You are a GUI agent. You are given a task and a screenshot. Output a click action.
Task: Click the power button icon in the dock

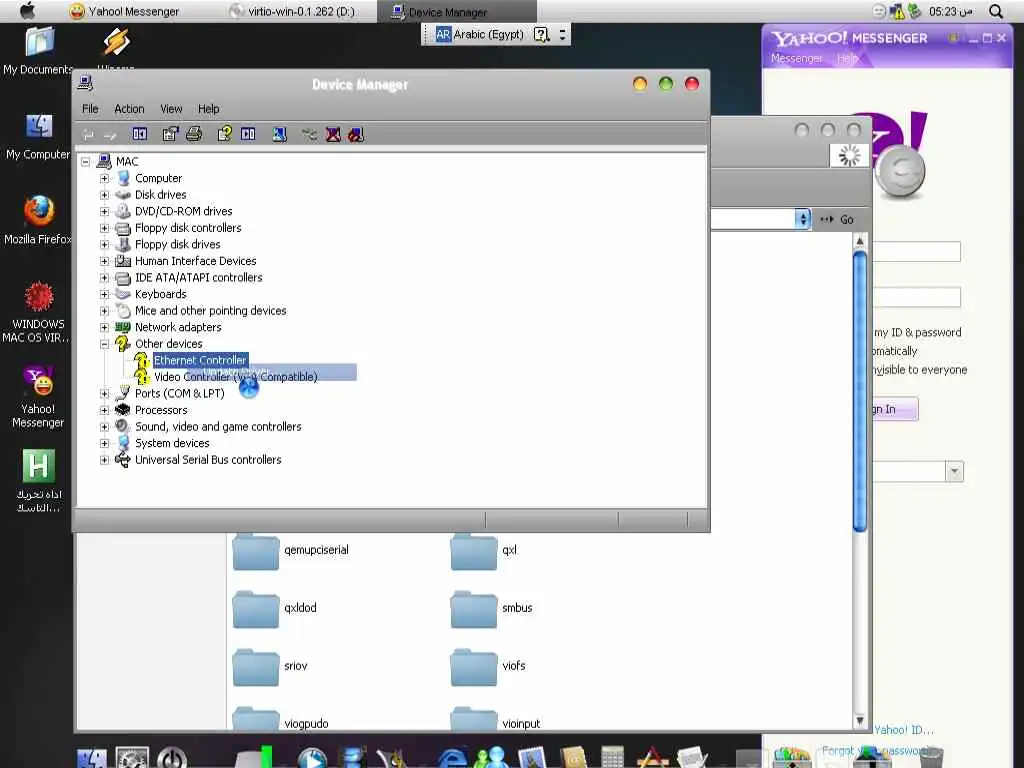(x=172, y=758)
